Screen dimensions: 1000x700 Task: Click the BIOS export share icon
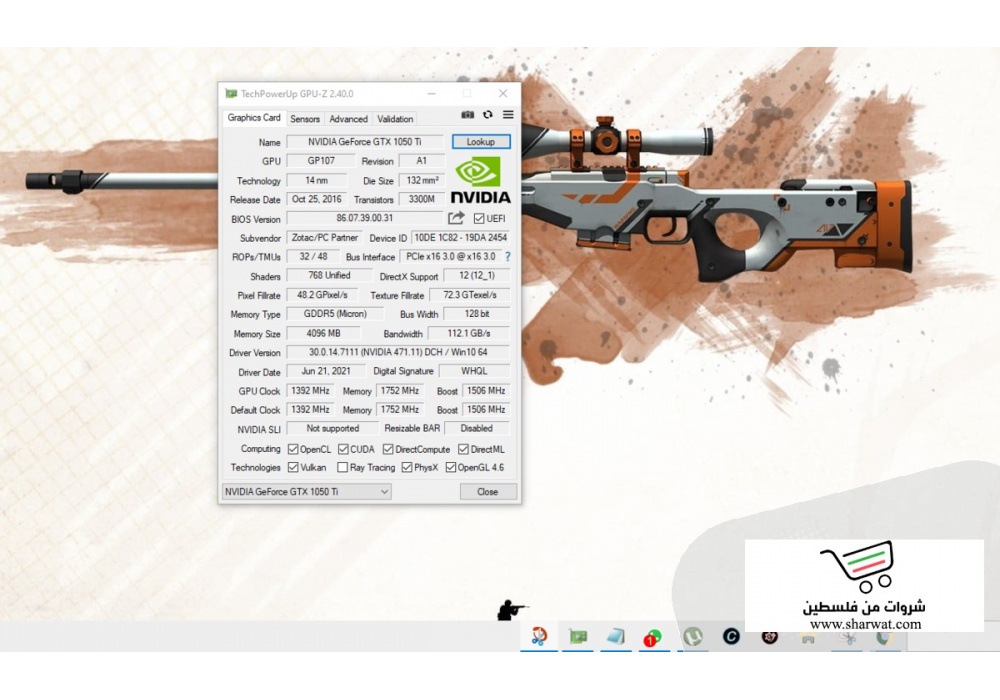pyautogui.click(x=456, y=218)
